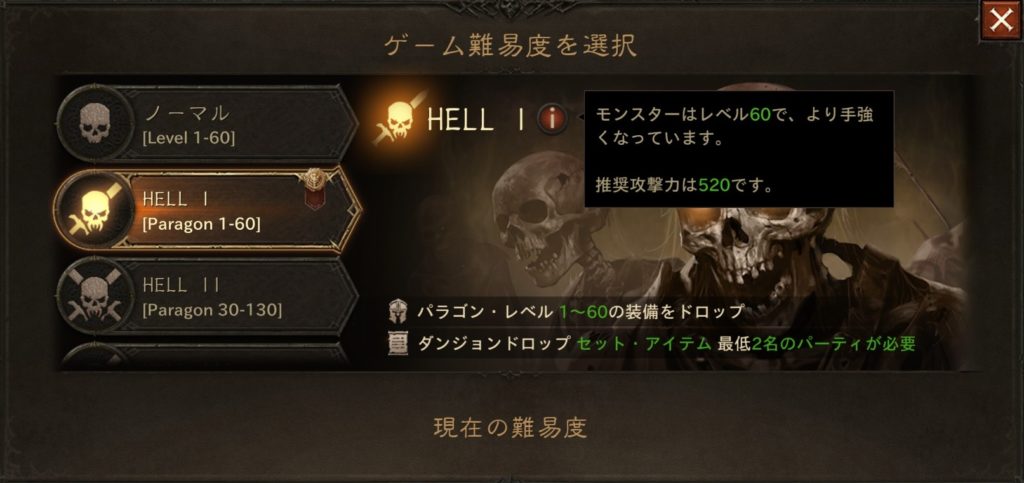Click the scroll icon next to dungeon drop text
The height and width of the screenshot is (483, 1024).
[398, 344]
